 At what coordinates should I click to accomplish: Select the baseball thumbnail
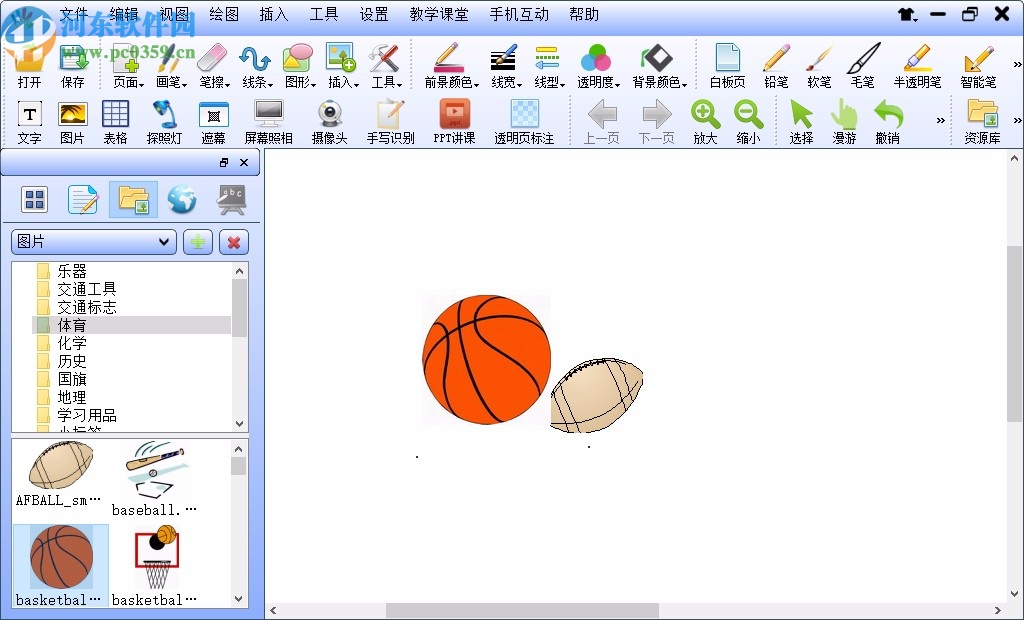(x=155, y=479)
